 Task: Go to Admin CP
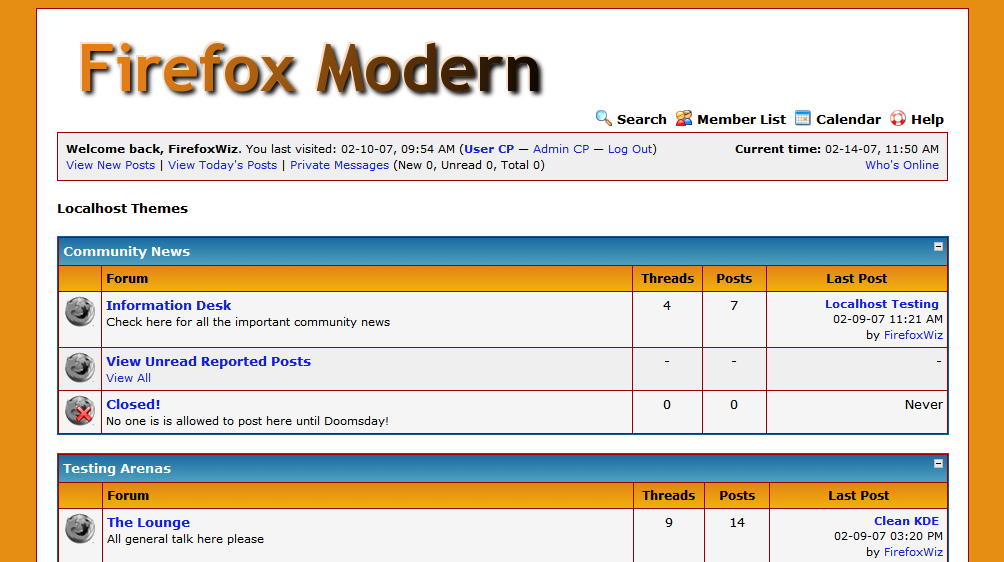point(560,149)
